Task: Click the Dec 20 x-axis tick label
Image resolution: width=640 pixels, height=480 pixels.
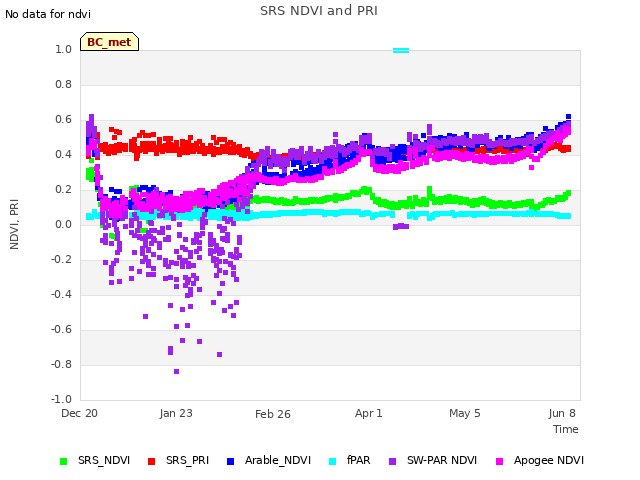Action: tap(79, 413)
